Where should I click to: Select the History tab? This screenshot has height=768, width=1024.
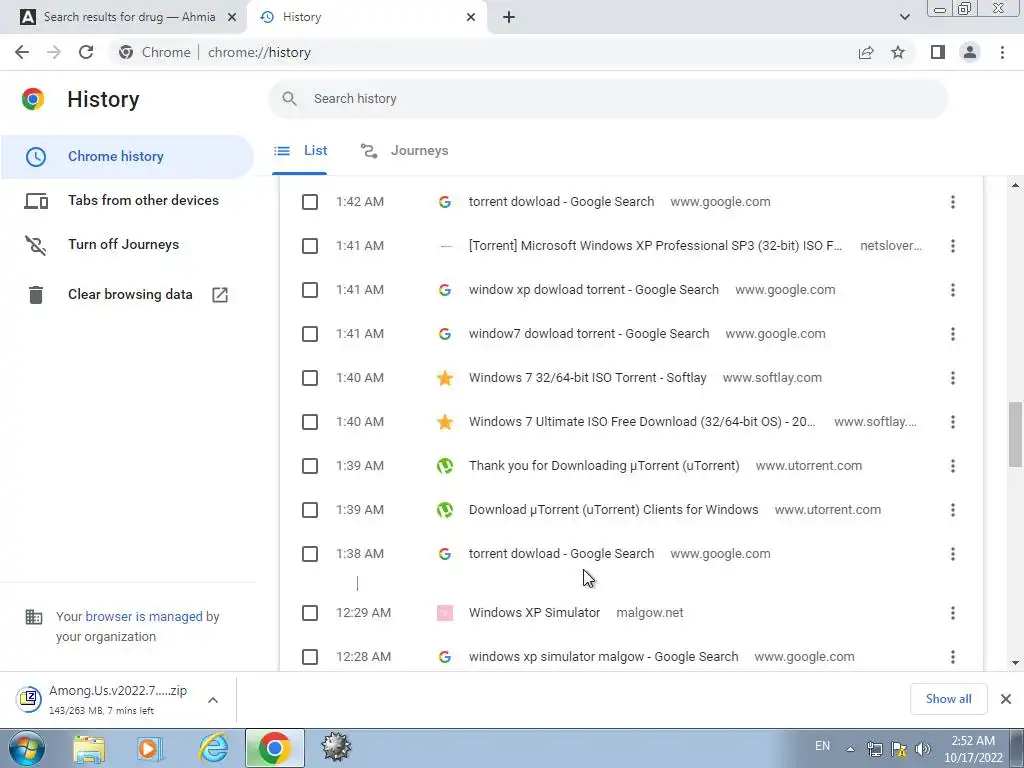click(x=367, y=17)
